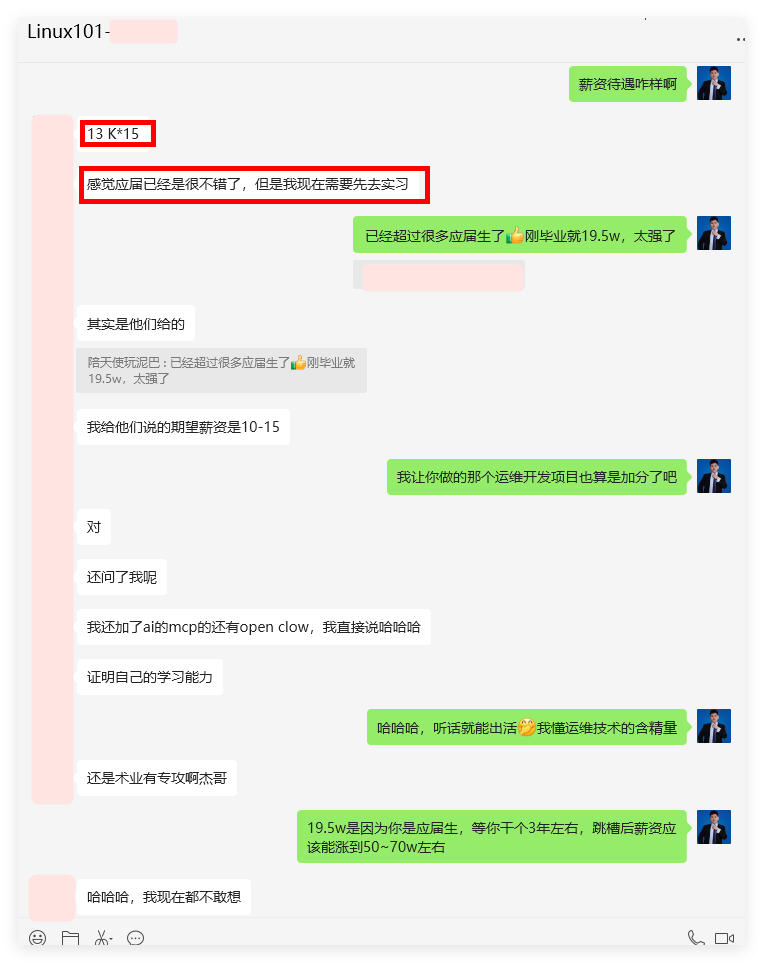763x963 pixels.
Task: Open the send file folder icon
Action: [70, 938]
